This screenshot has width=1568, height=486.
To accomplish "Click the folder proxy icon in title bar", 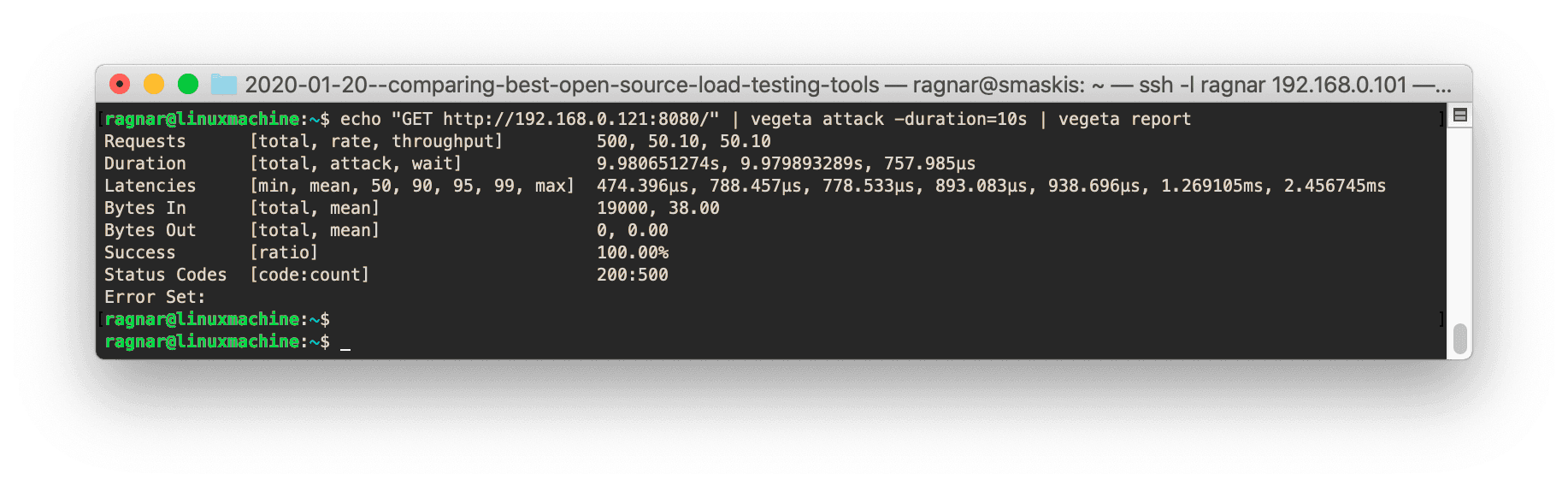I will click(x=224, y=85).
